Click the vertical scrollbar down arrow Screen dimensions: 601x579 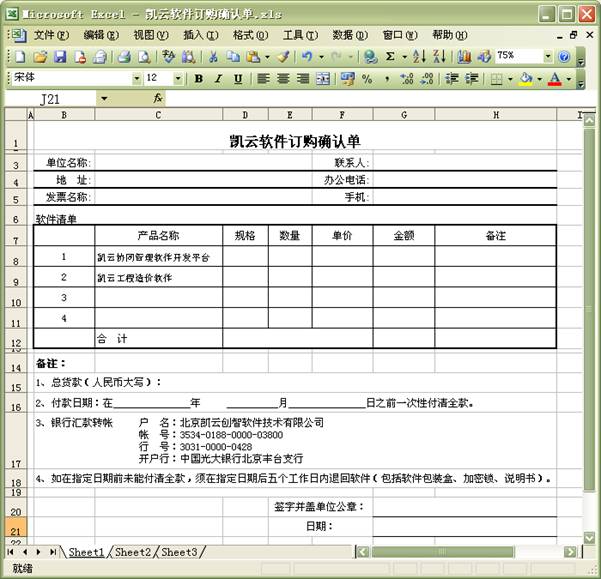coord(589,537)
